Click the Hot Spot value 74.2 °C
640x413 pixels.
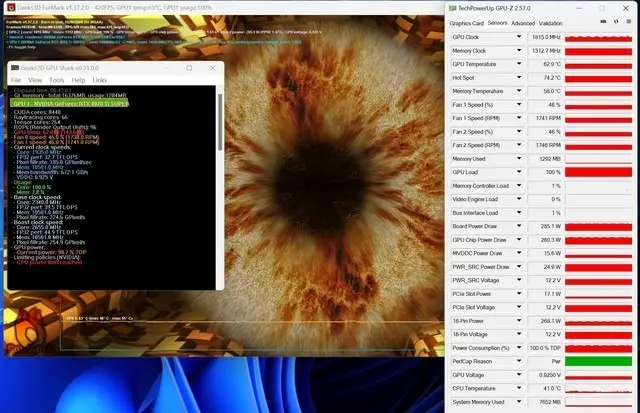tap(545, 78)
